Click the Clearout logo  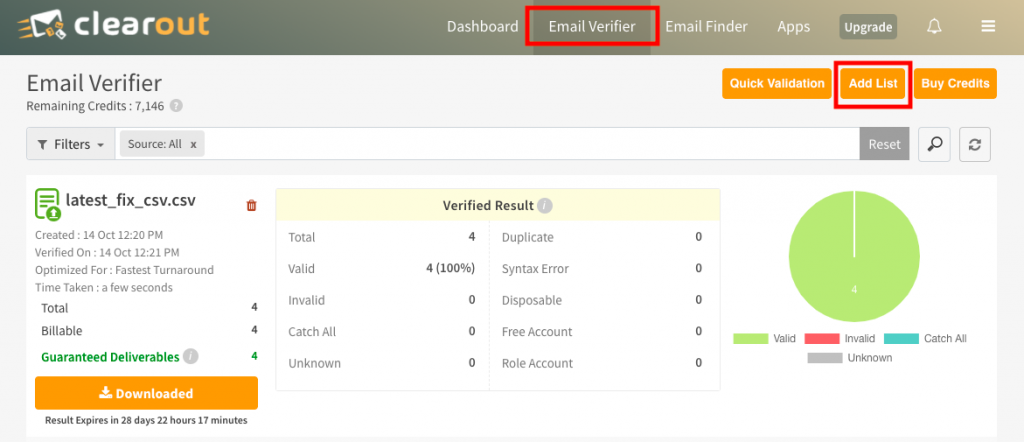pyautogui.click(x=113, y=26)
